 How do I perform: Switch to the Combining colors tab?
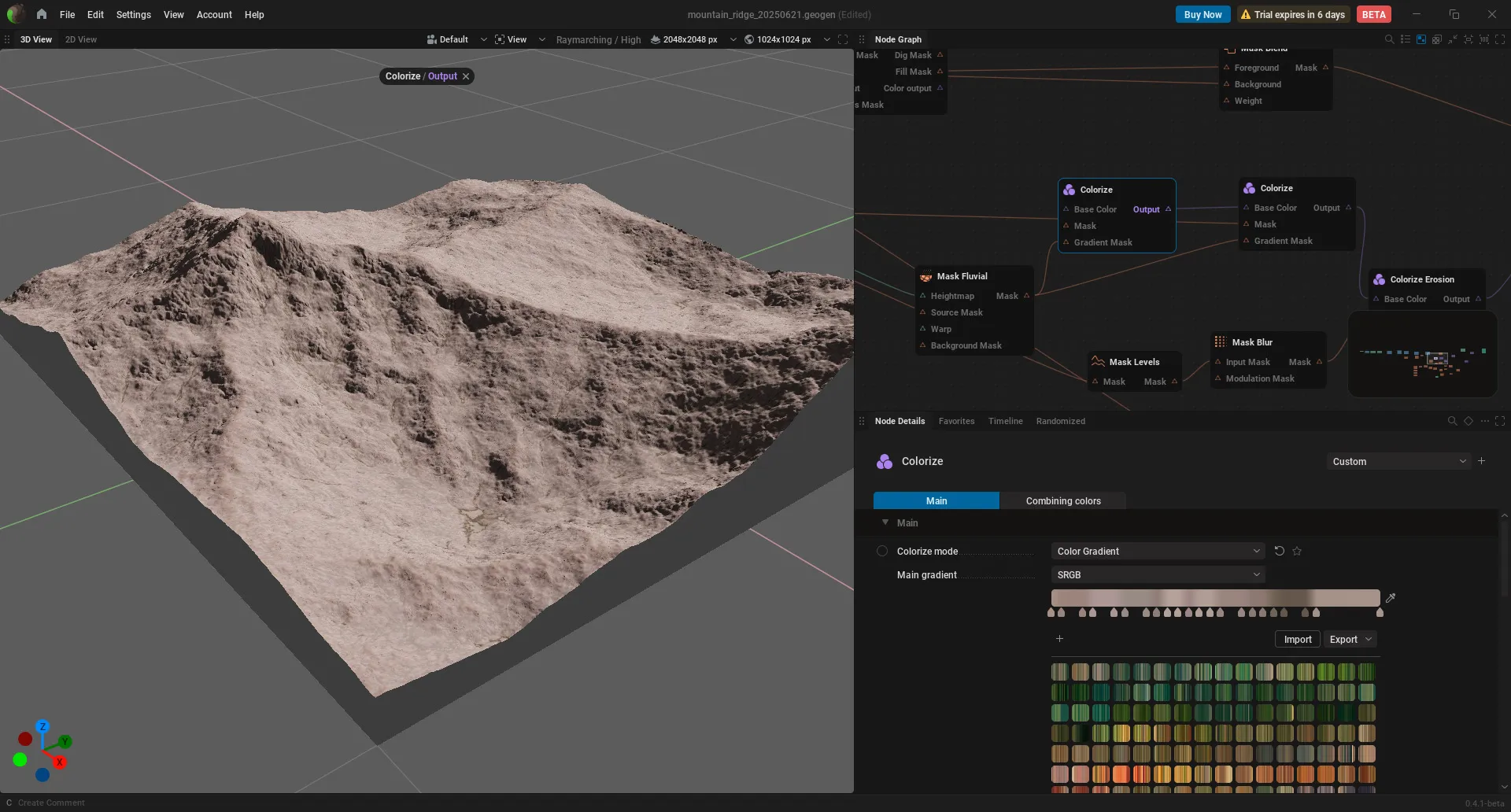1062,500
